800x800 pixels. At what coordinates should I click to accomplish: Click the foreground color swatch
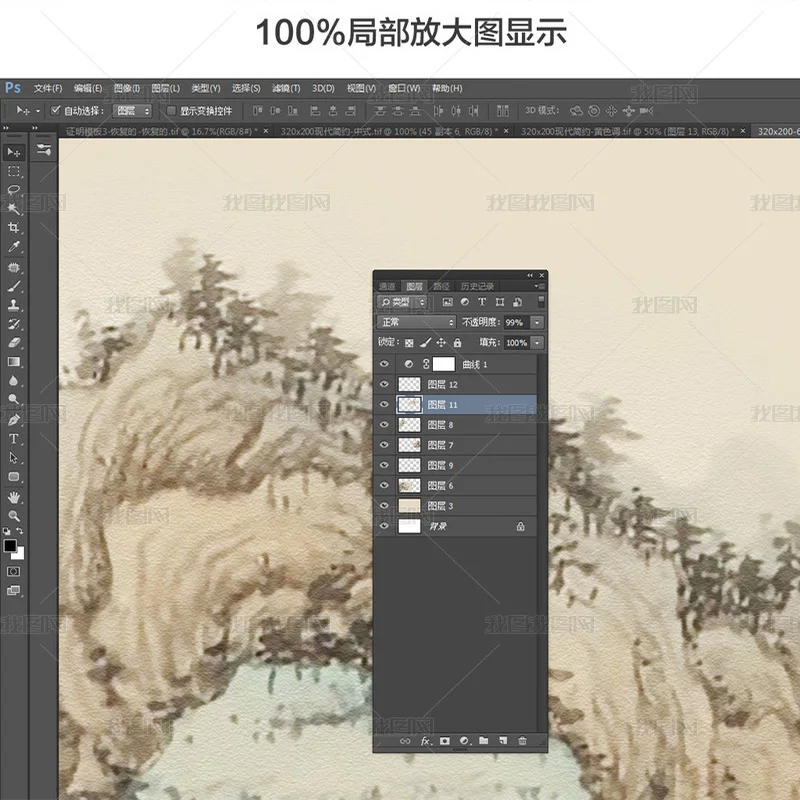point(10,545)
